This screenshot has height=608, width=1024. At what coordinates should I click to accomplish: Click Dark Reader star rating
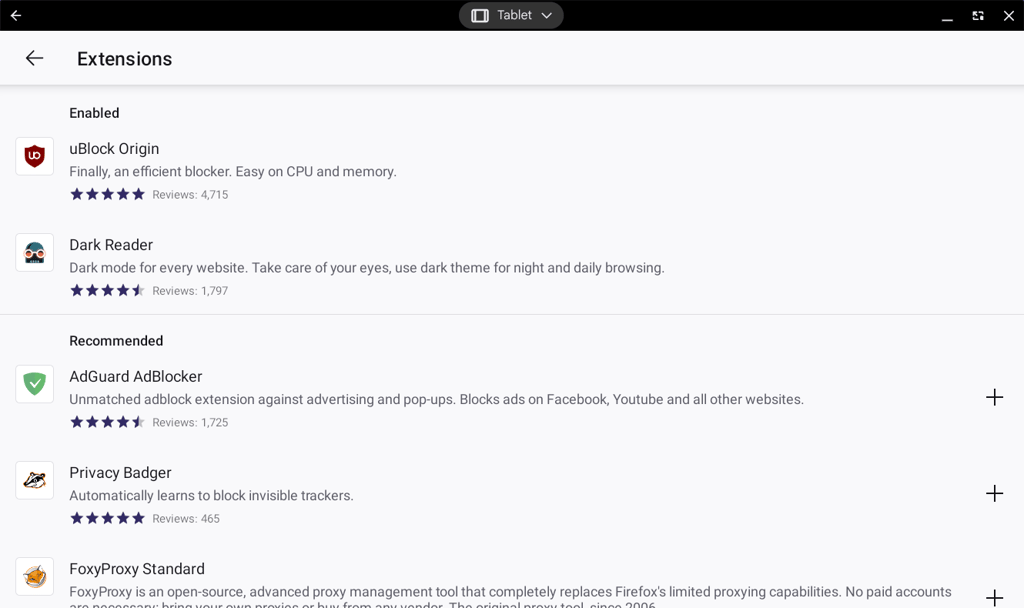click(x=107, y=290)
